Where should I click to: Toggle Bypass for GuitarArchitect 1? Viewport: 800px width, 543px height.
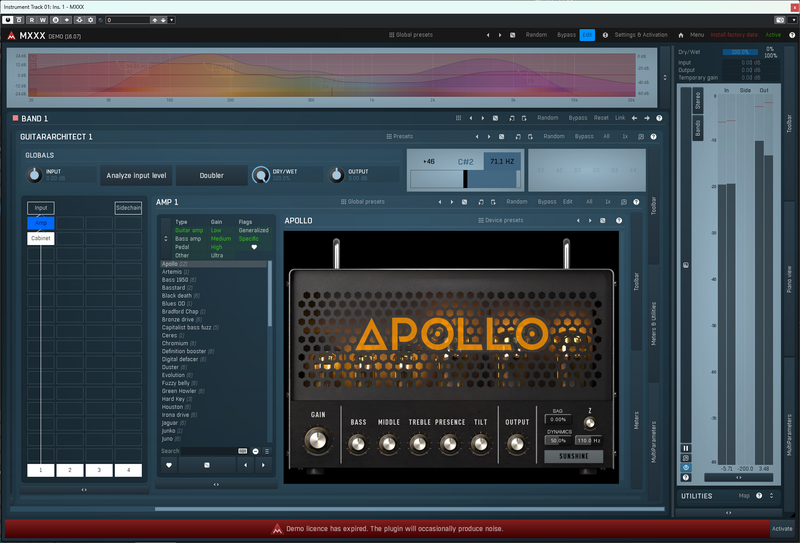pyautogui.click(x=584, y=137)
